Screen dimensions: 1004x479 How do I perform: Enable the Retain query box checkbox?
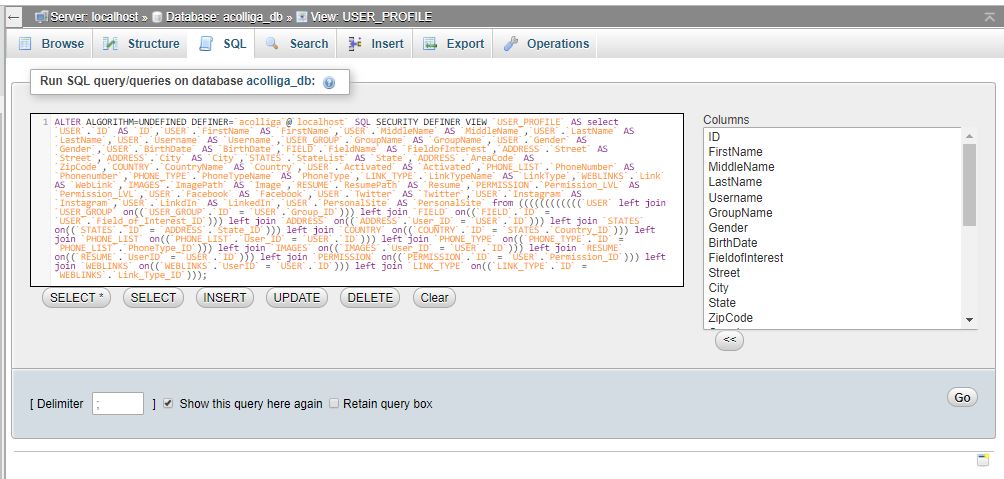[x=334, y=404]
